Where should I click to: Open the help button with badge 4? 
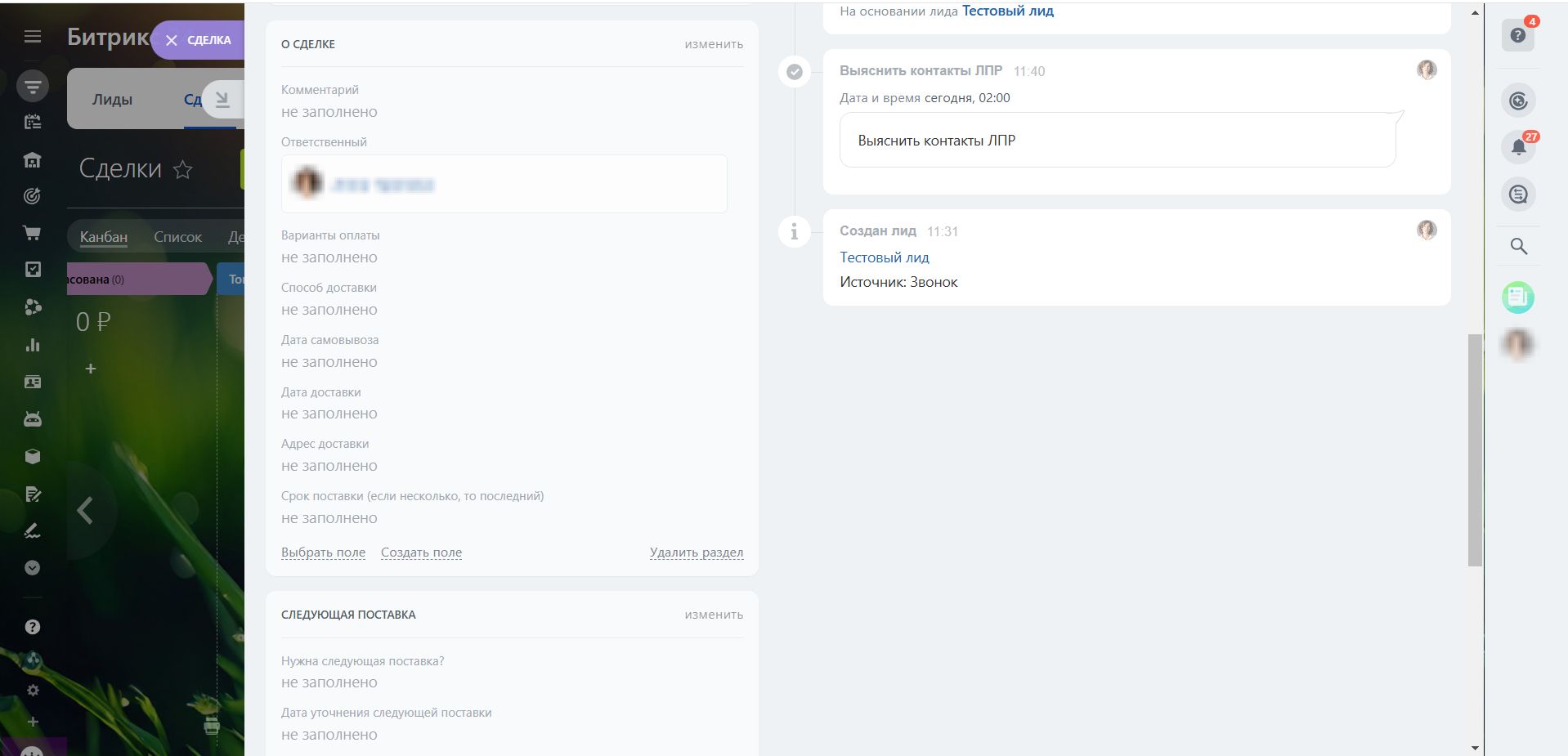coord(1518,35)
